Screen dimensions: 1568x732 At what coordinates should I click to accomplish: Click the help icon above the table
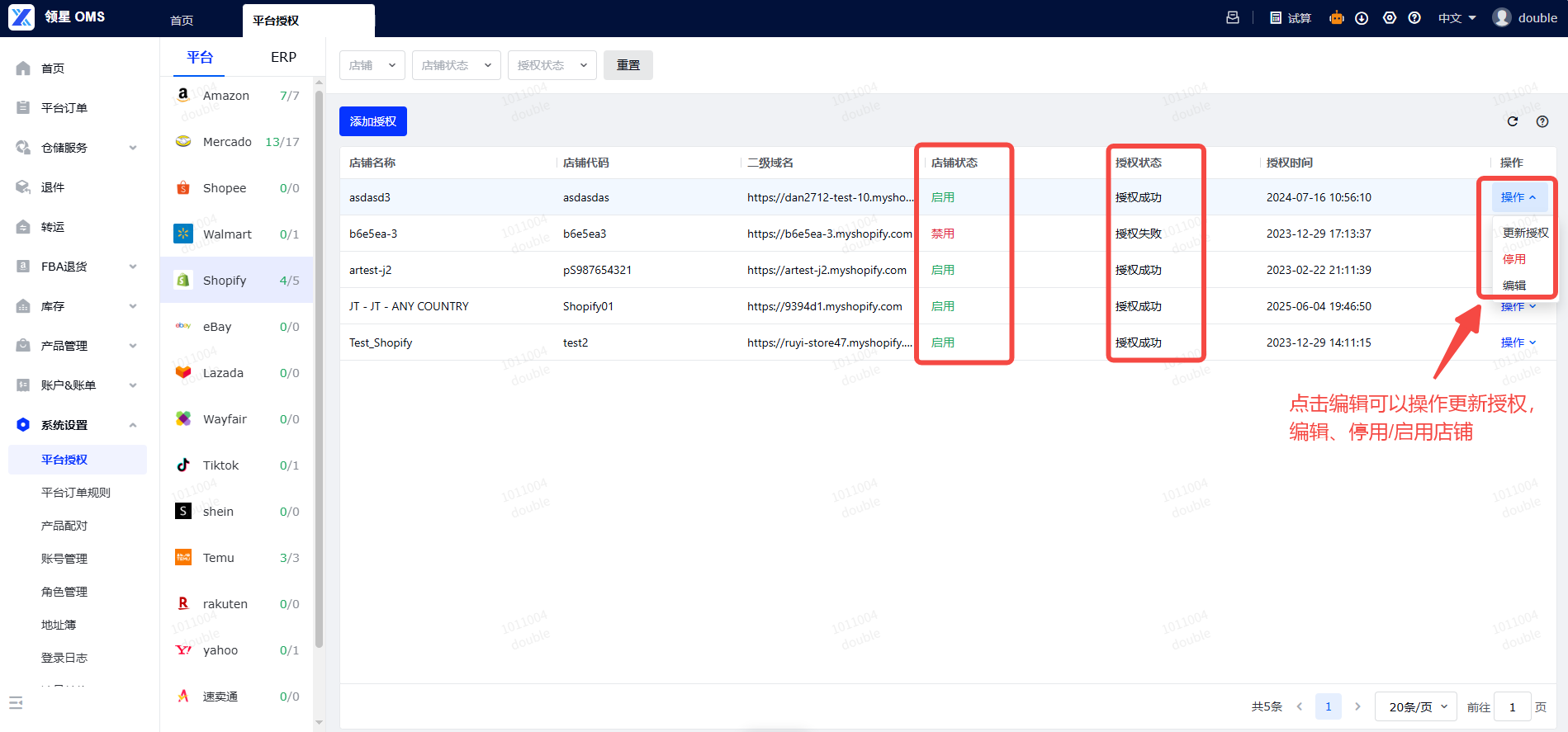pyautogui.click(x=1542, y=121)
